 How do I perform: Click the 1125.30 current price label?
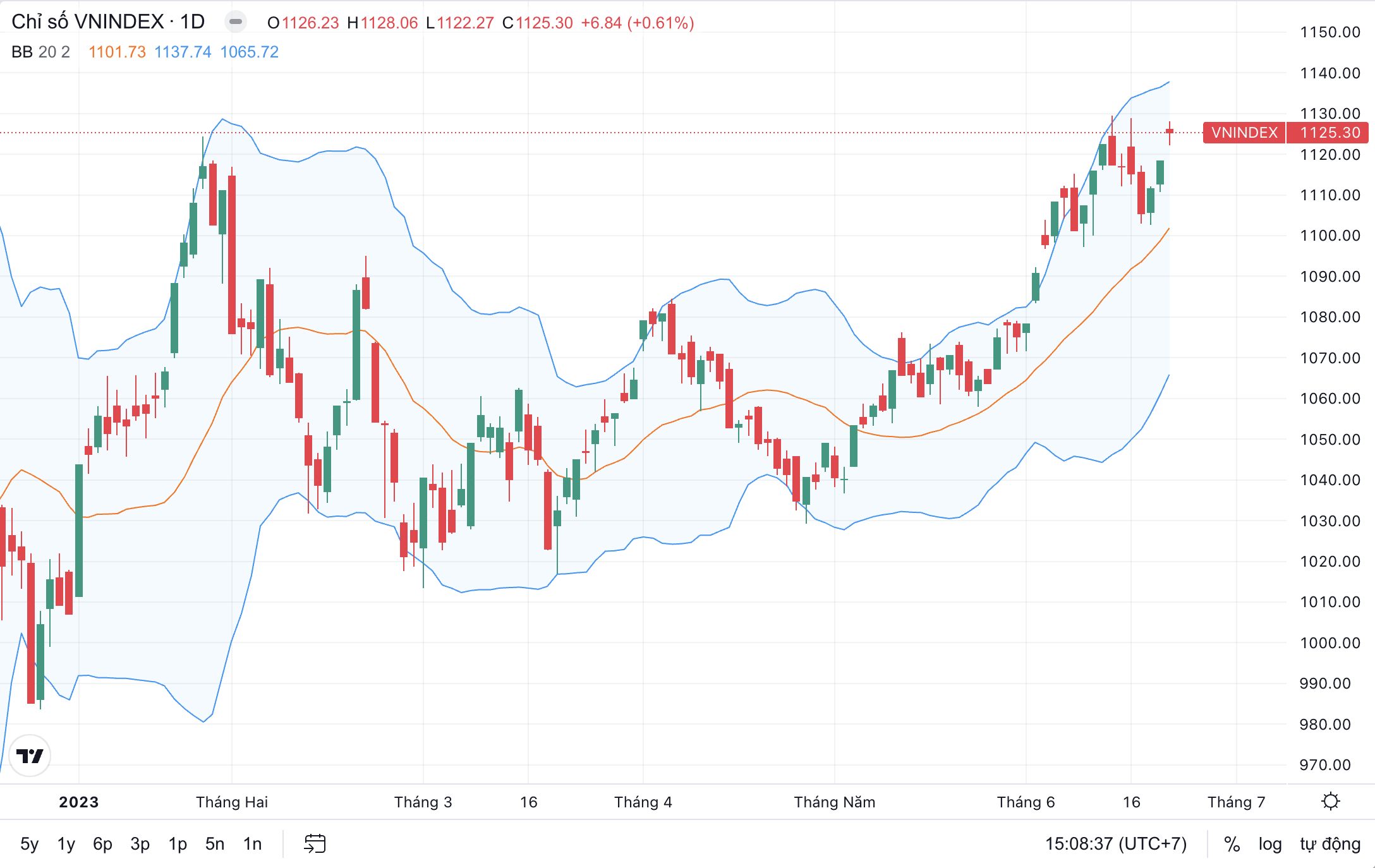point(1328,133)
